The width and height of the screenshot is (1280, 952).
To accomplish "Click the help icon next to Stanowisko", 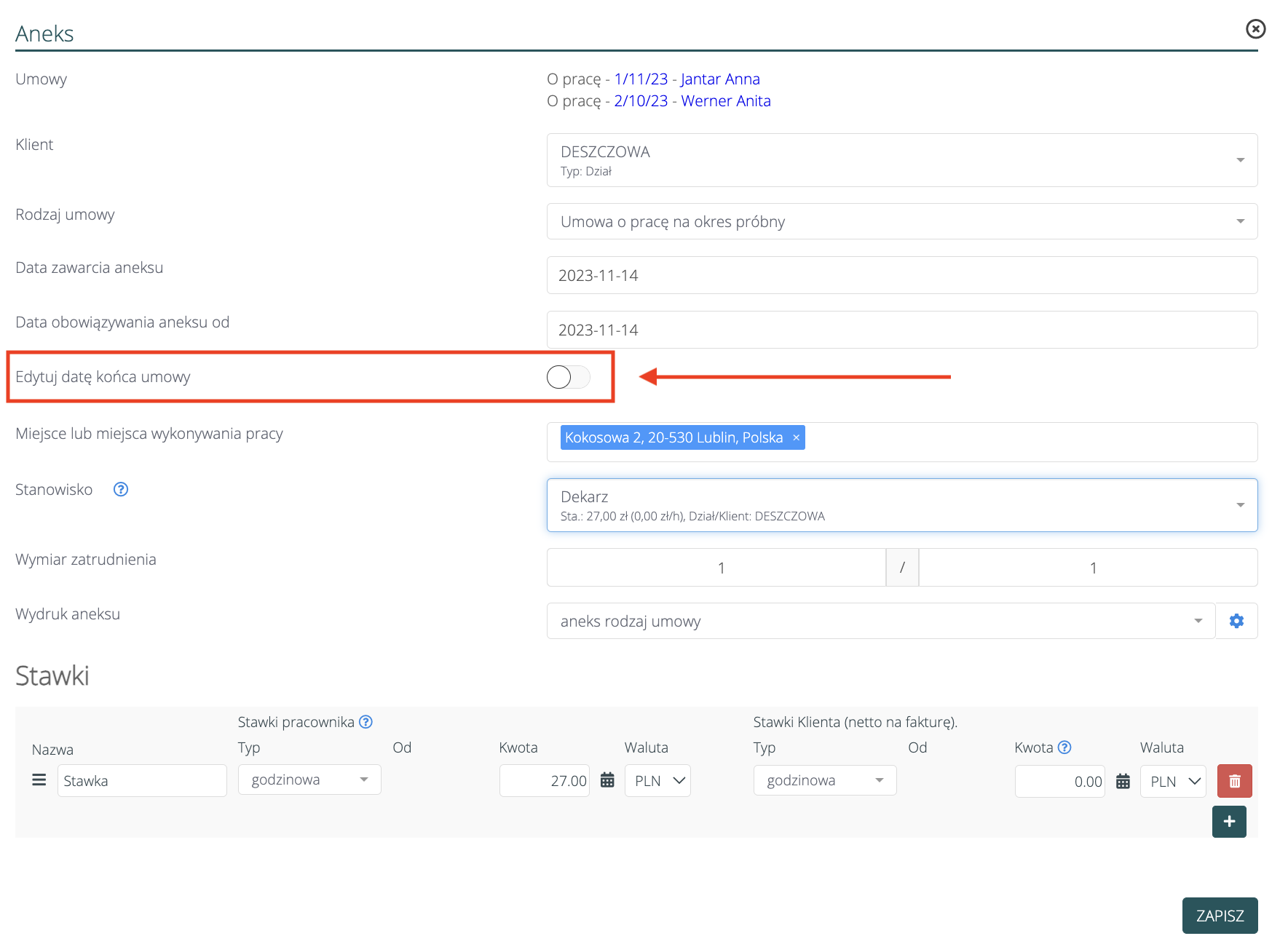I will click(x=121, y=490).
